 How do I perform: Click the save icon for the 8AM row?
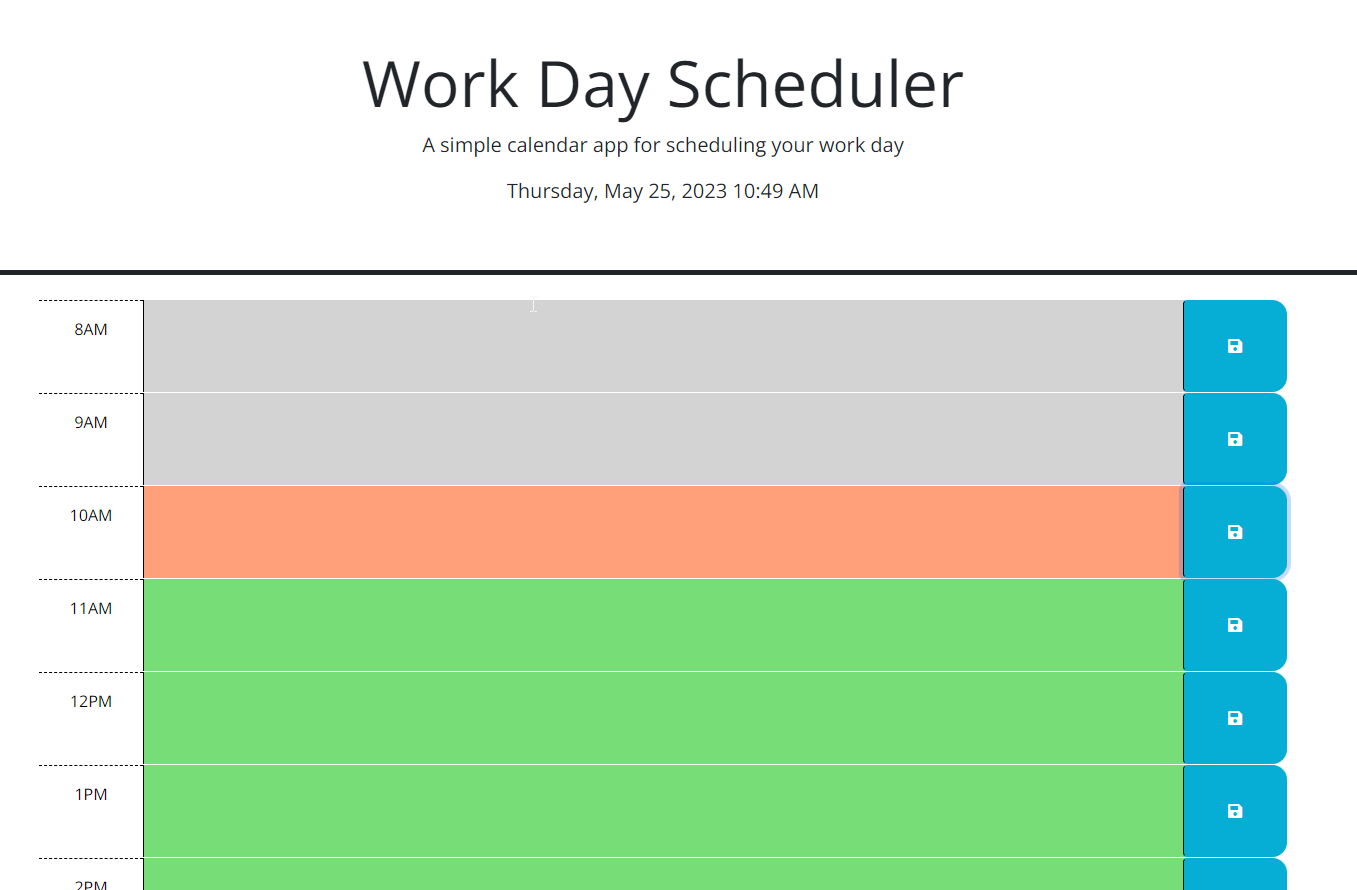(x=1234, y=346)
